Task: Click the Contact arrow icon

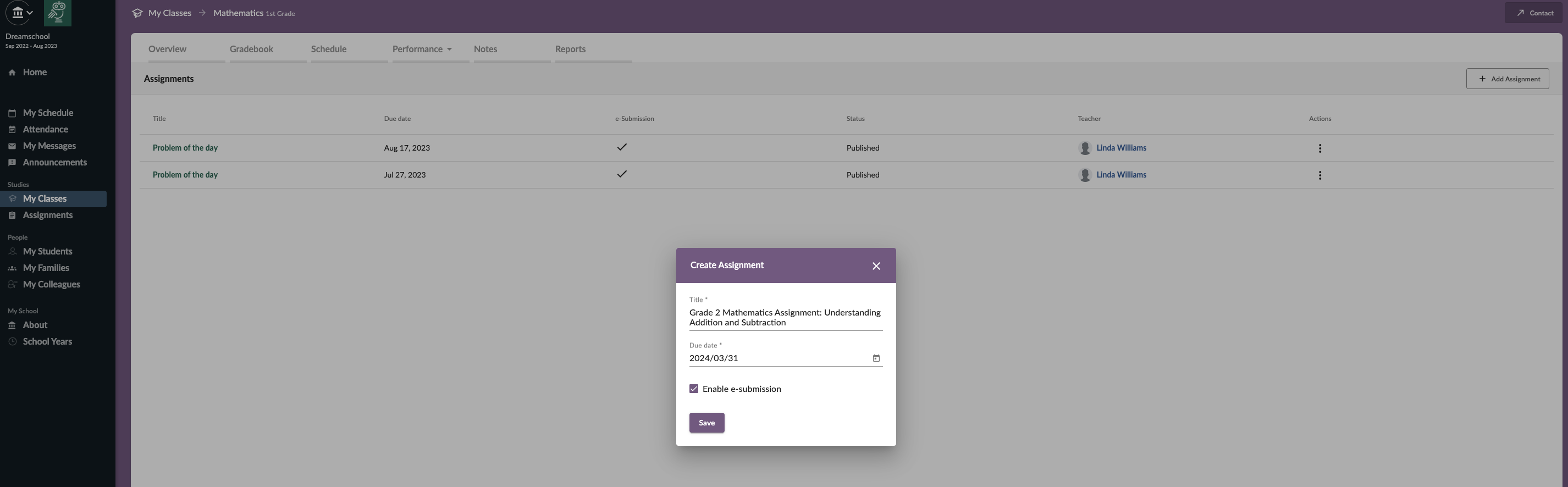Action: coord(1520,13)
